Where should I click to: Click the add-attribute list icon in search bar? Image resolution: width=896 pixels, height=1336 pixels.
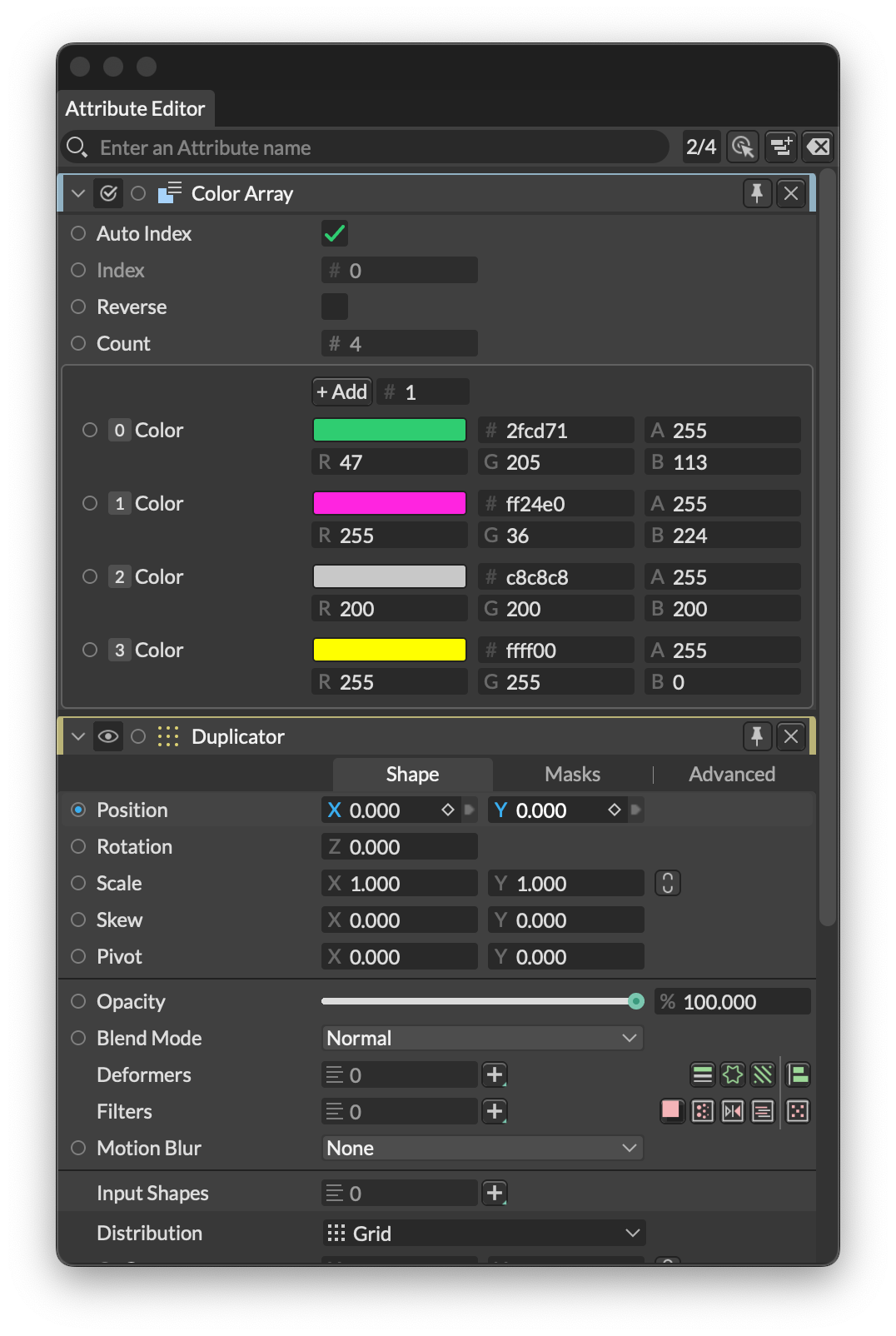pos(781,147)
